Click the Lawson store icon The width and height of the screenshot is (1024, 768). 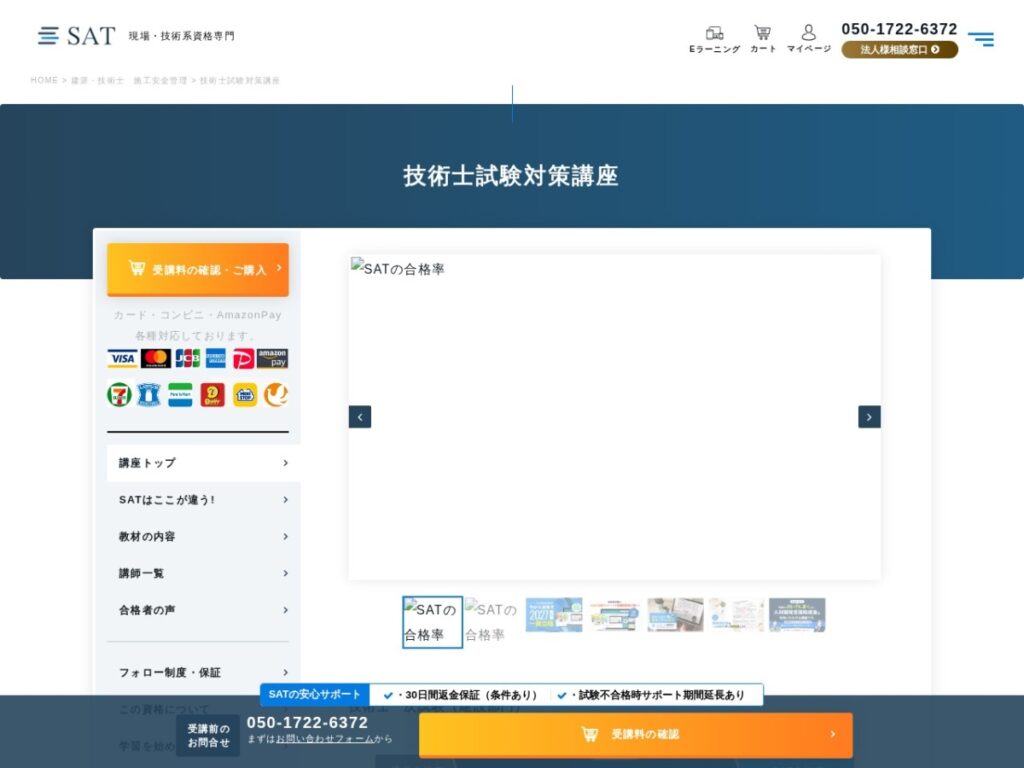(x=149, y=394)
